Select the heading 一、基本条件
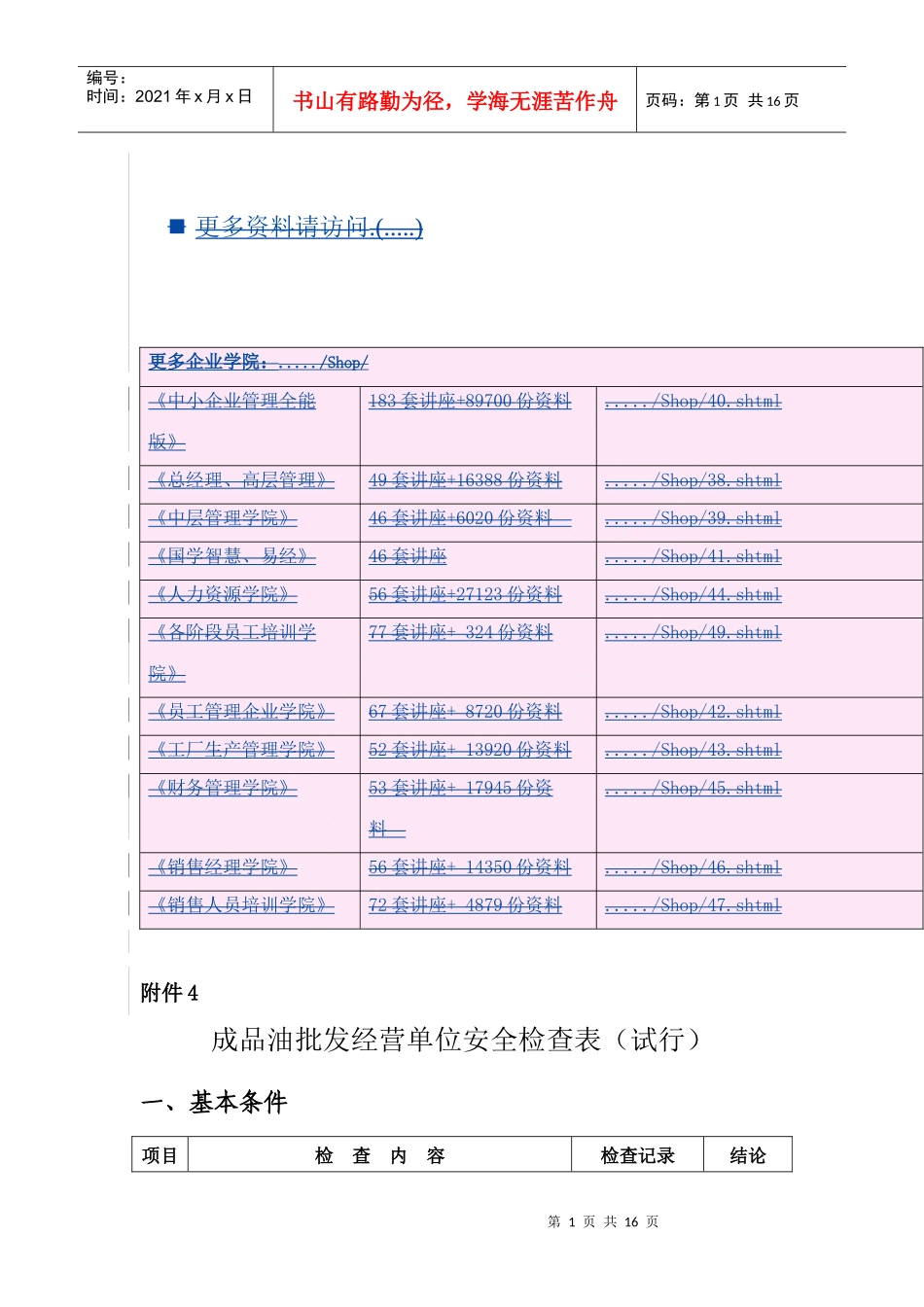The image size is (924, 1307). coord(214,1102)
